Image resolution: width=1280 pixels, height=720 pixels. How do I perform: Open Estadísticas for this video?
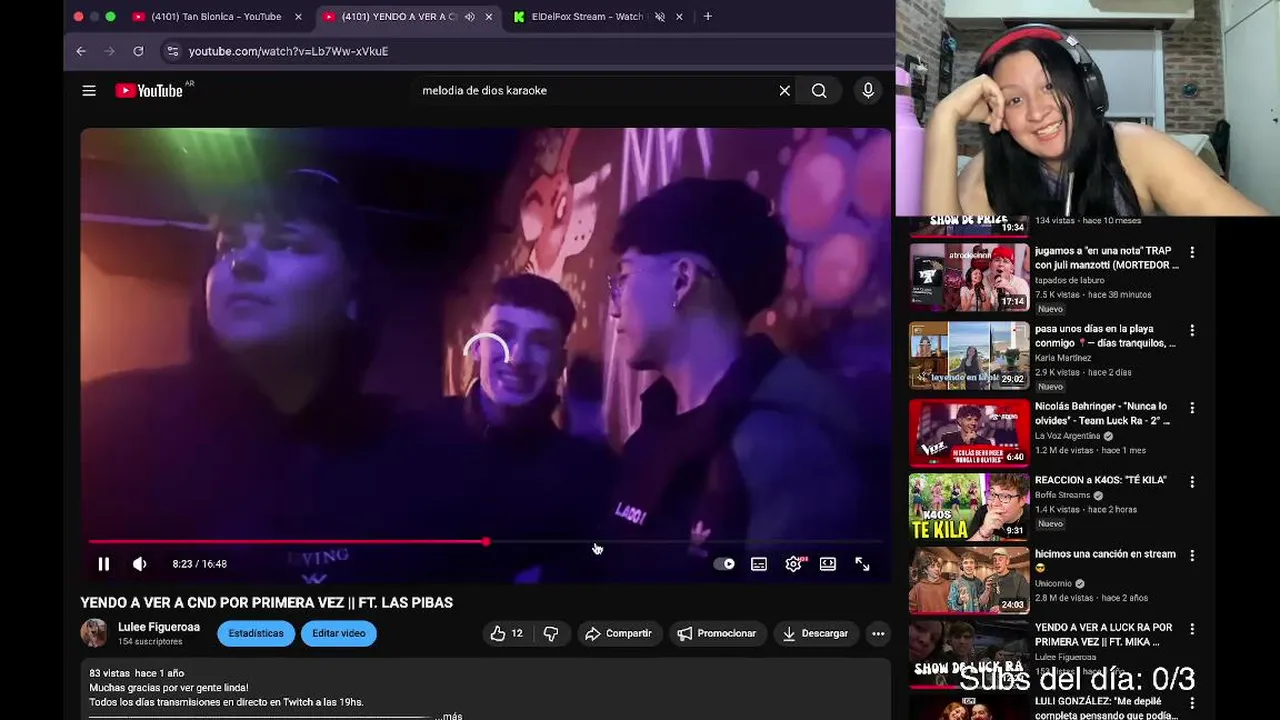point(256,633)
